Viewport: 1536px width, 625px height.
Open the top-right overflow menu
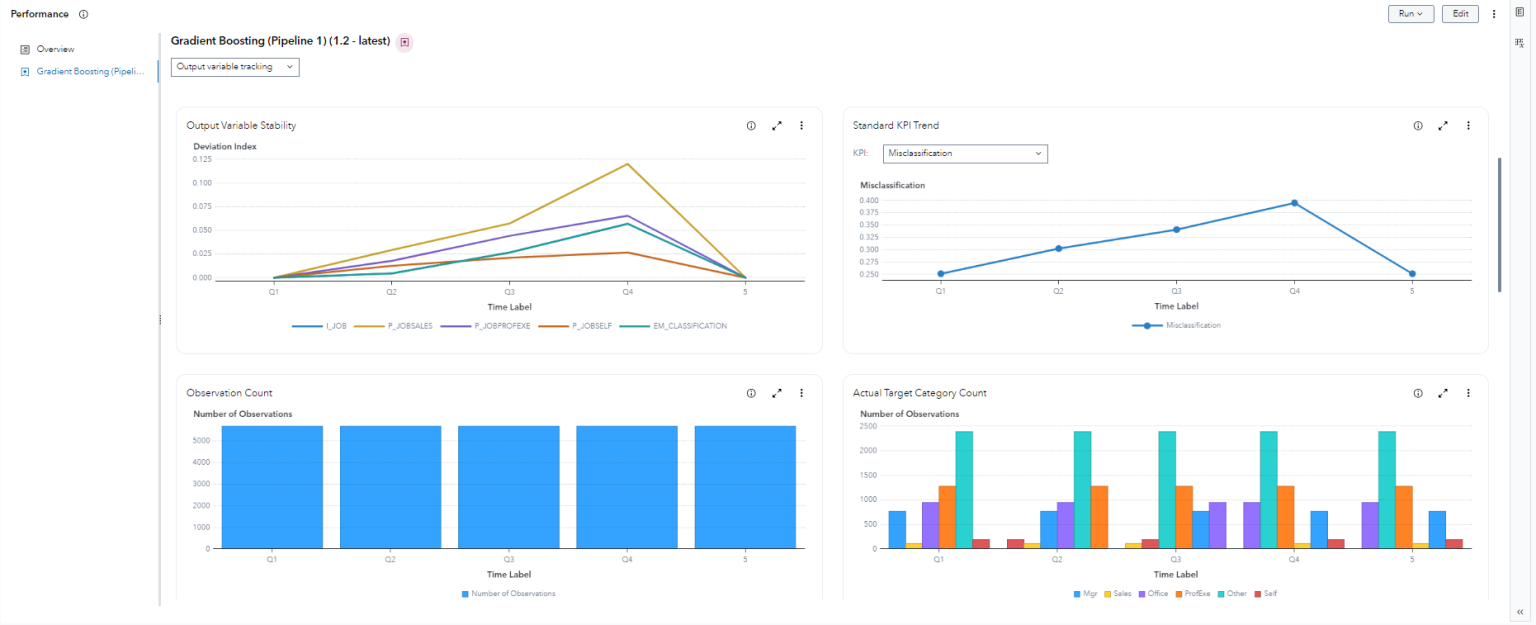click(x=1494, y=14)
